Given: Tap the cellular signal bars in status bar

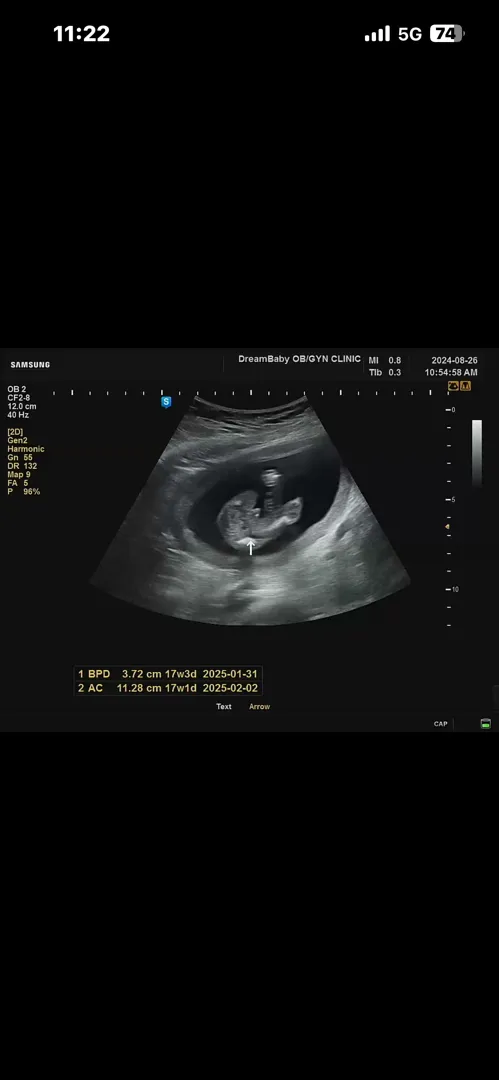Looking at the screenshot, I should [x=377, y=34].
